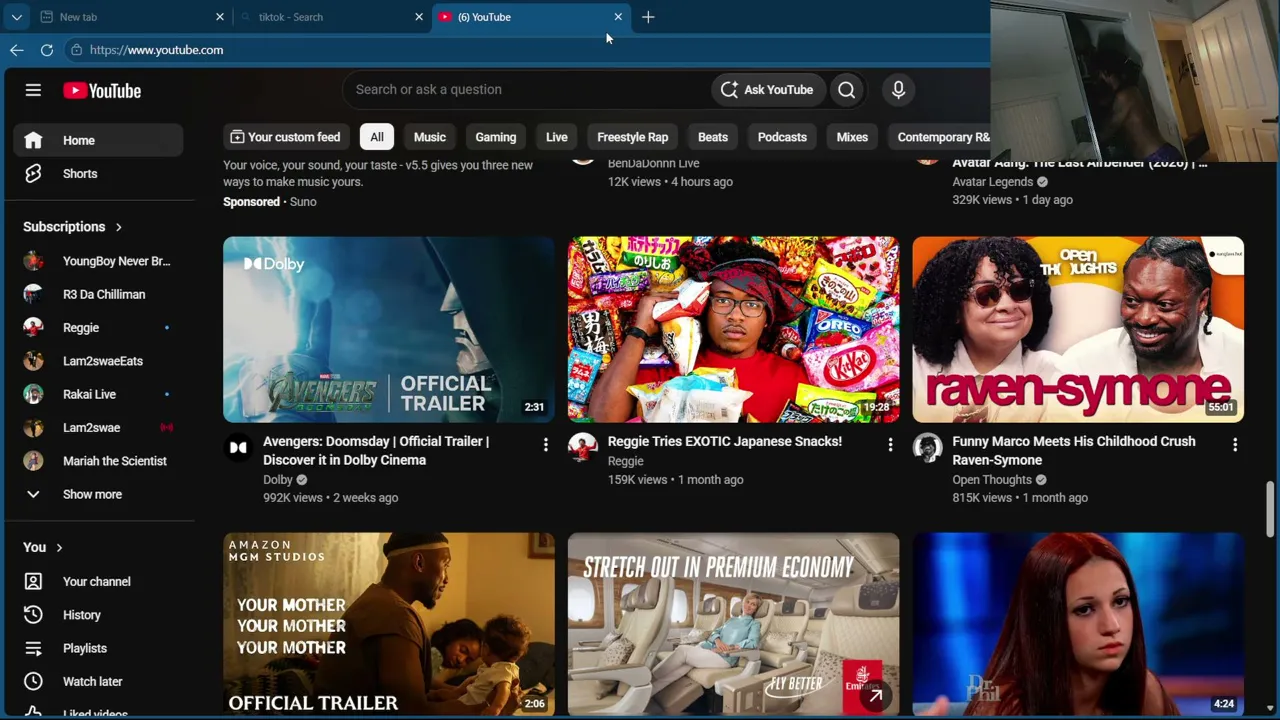The width and height of the screenshot is (1280, 720).
Task: Open Playlists in the sidebar
Action: pos(98,648)
